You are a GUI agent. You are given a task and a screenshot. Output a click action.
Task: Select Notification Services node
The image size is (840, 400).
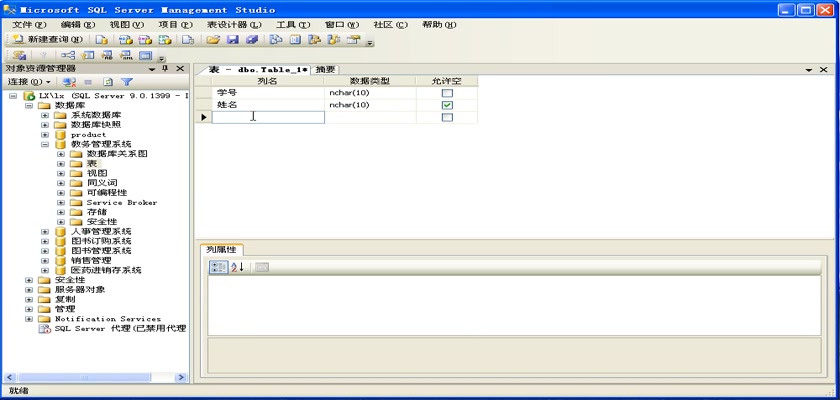pos(108,319)
